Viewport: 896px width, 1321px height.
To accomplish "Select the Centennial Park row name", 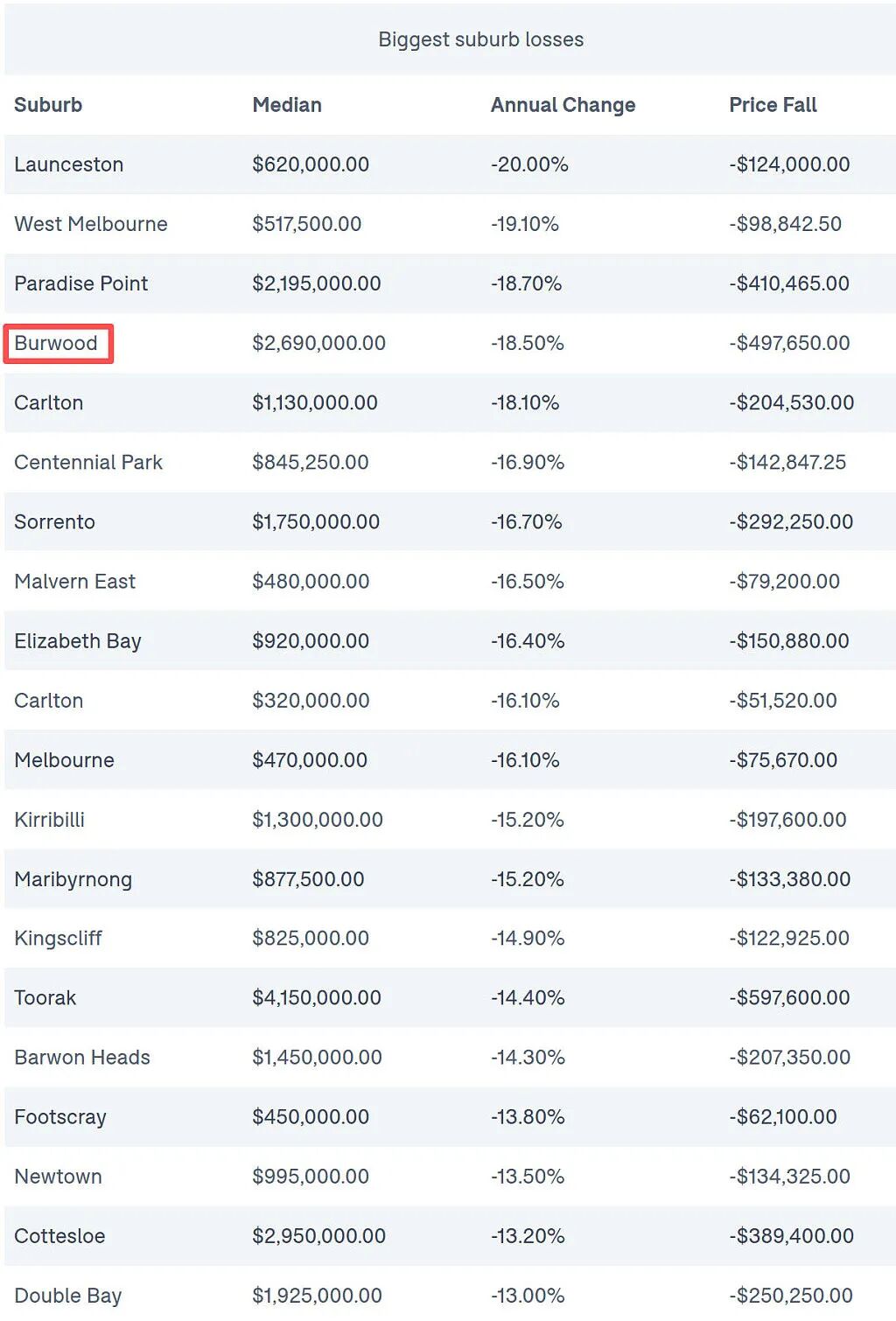I will (x=88, y=462).
